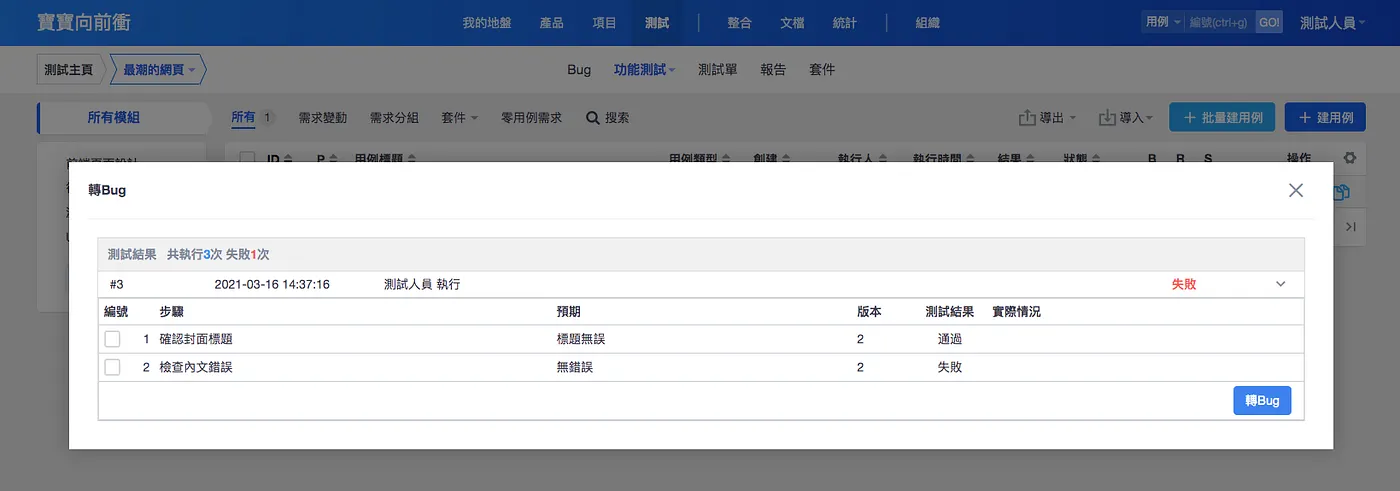Click the 建用例 button
The image size is (1400, 491).
click(1325, 118)
